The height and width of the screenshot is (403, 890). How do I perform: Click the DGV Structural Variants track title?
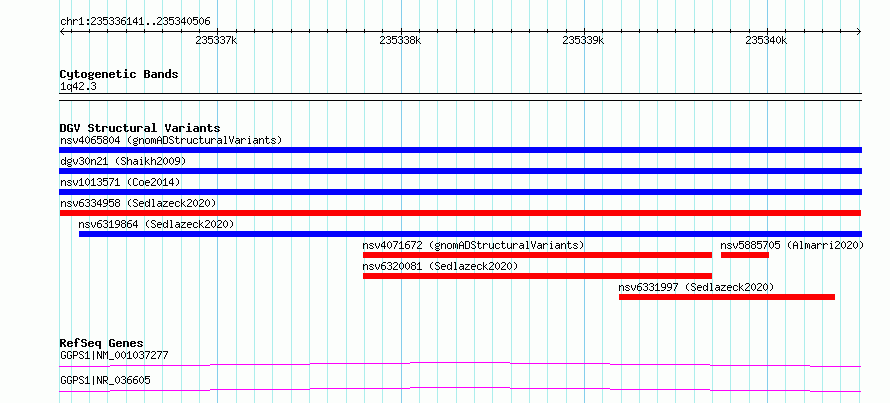point(140,128)
